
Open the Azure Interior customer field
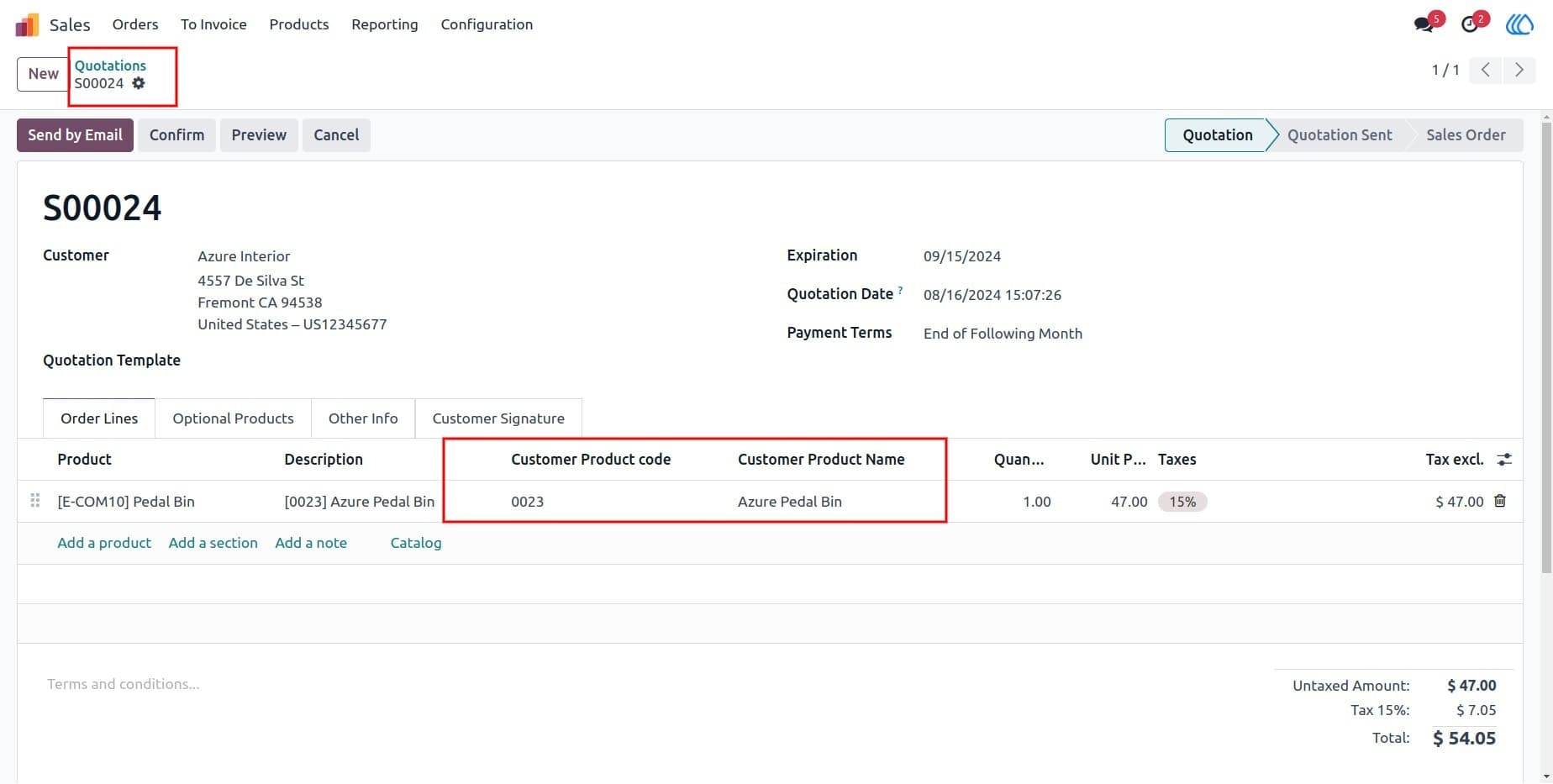[244, 256]
